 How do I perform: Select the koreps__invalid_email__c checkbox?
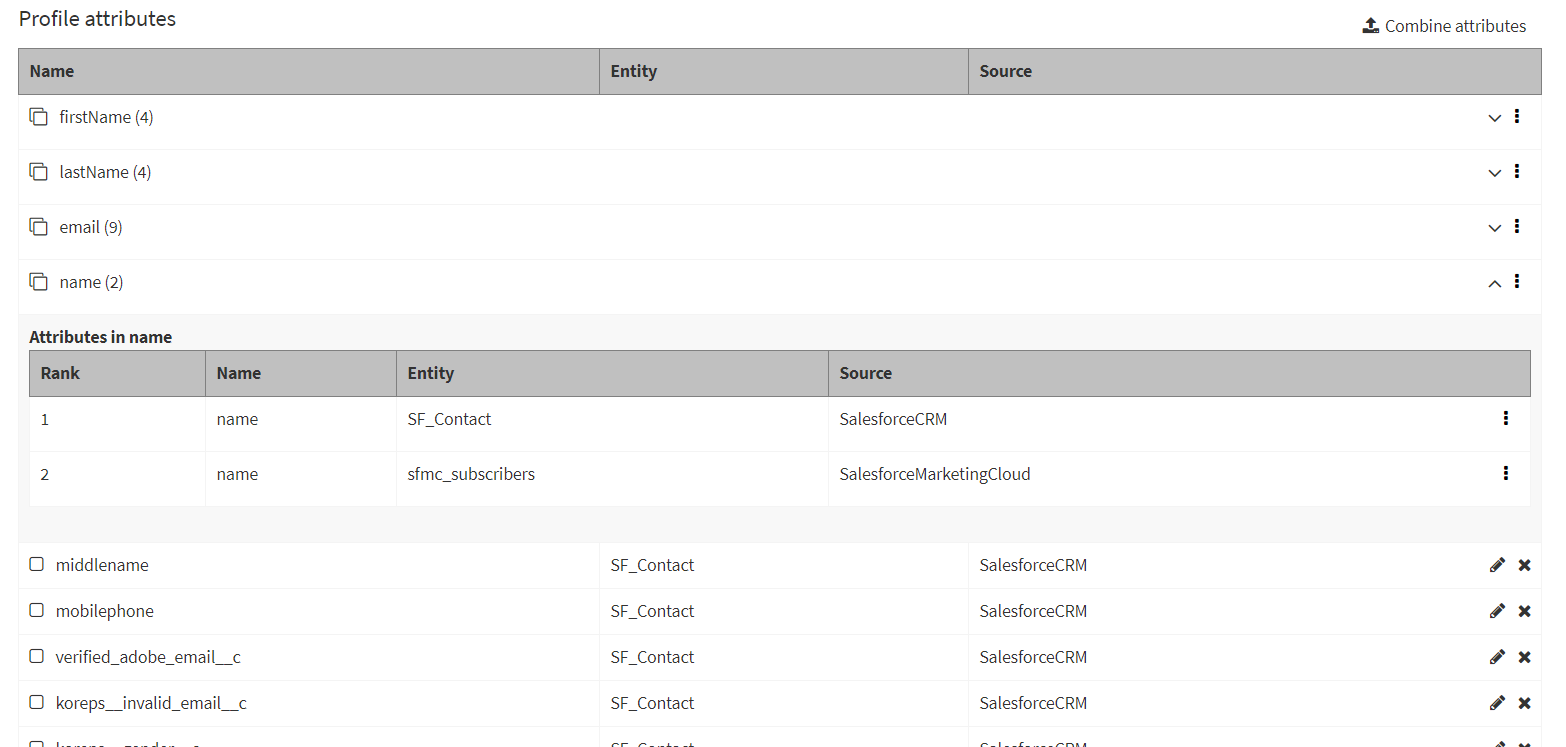click(x=37, y=702)
